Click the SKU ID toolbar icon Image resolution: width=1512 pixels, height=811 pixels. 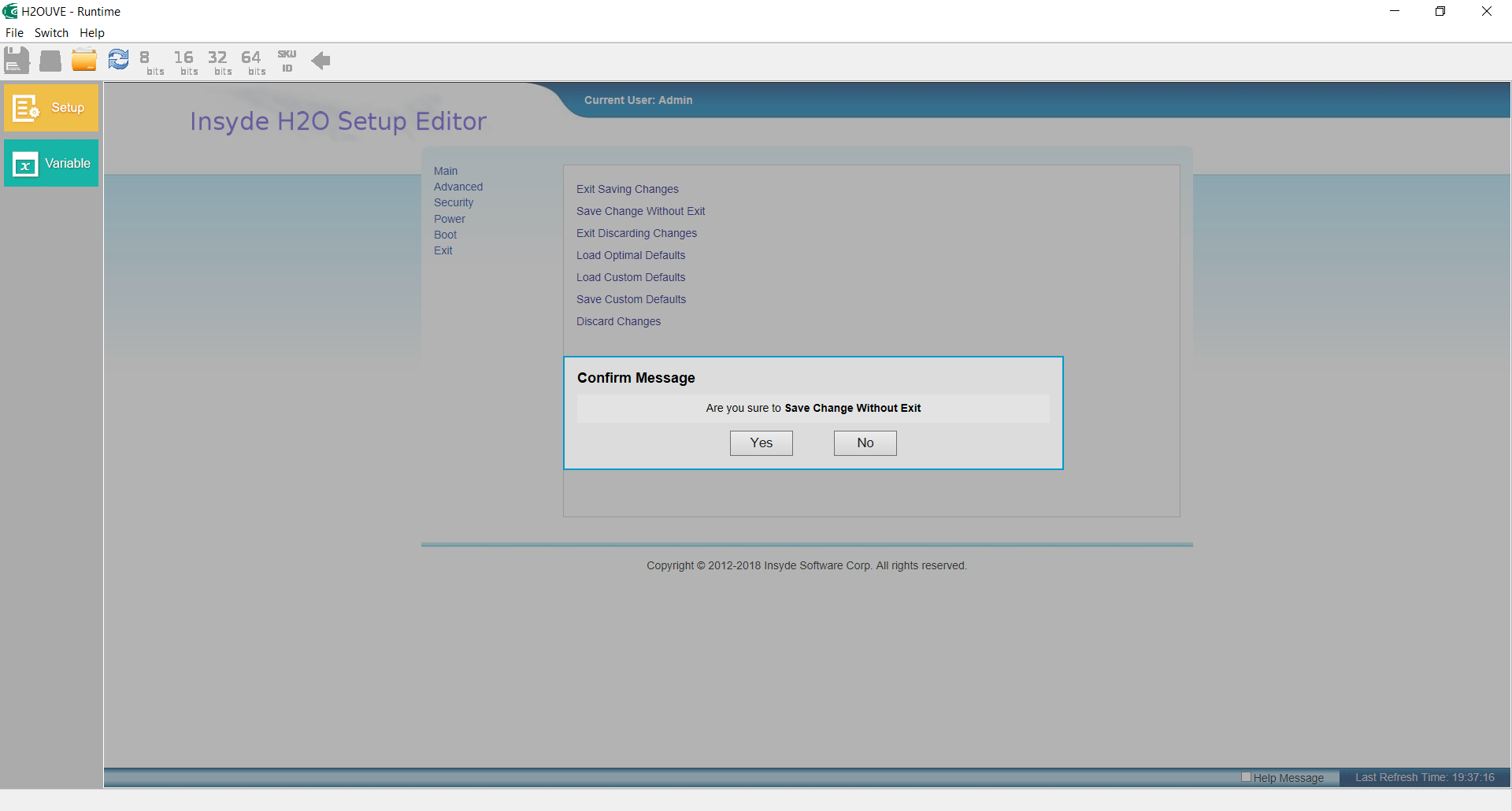tap(287, 61)
